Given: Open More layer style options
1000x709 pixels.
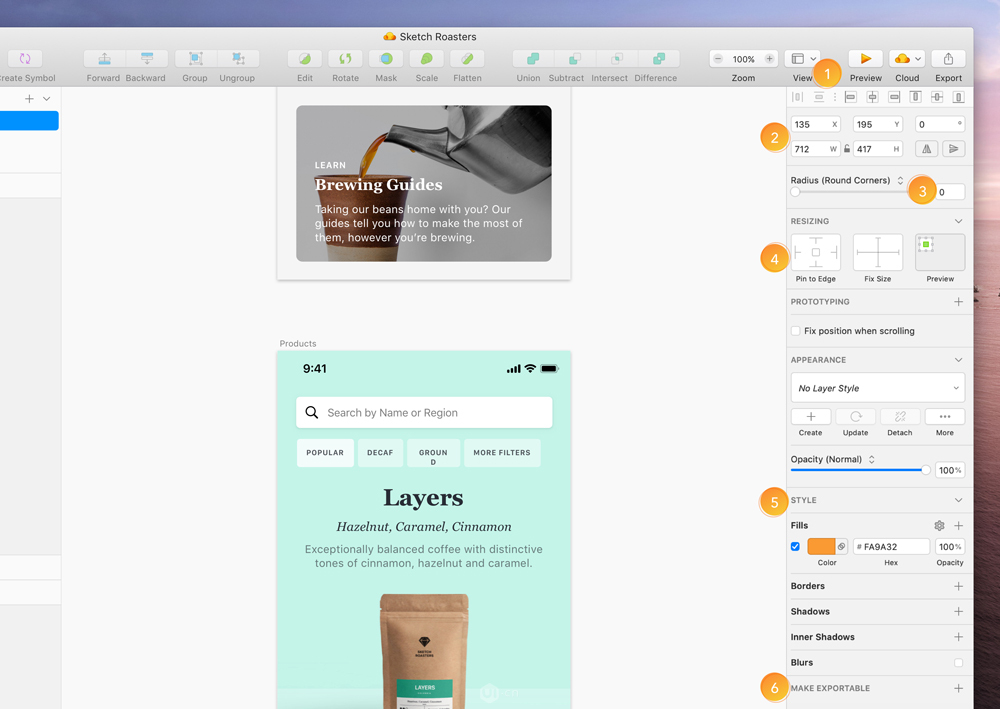Looking at the screenshot, I should point(945,416).
